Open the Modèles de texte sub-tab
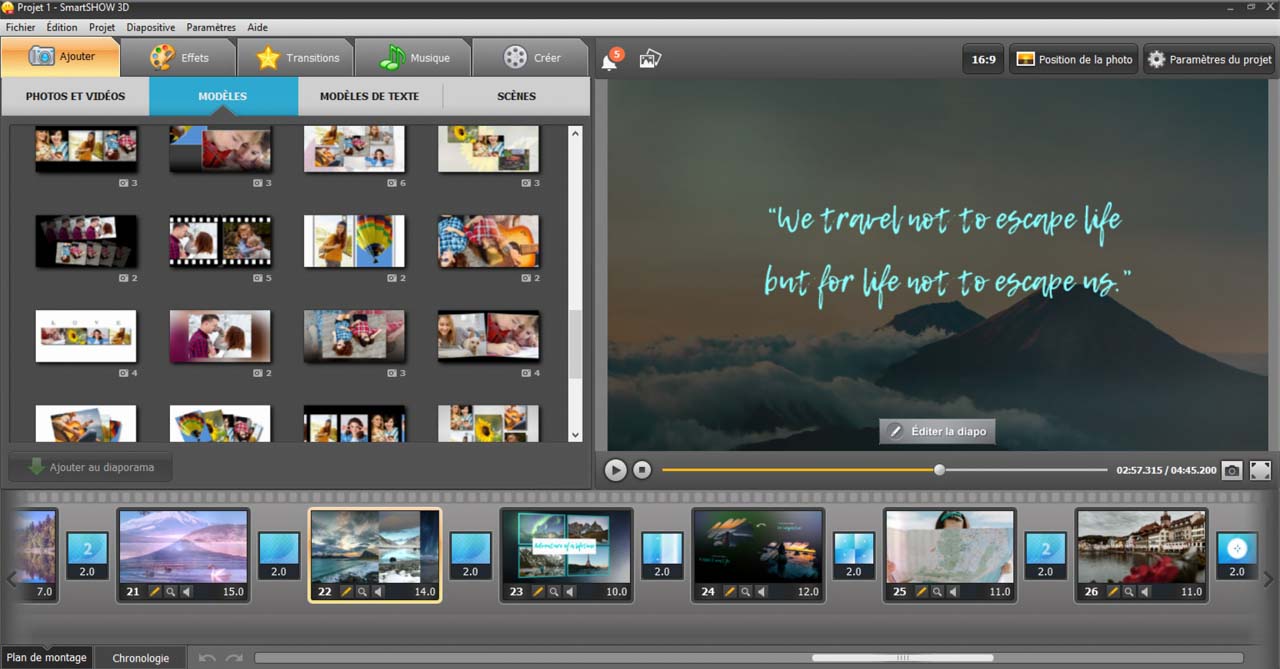 coord(369,96)
